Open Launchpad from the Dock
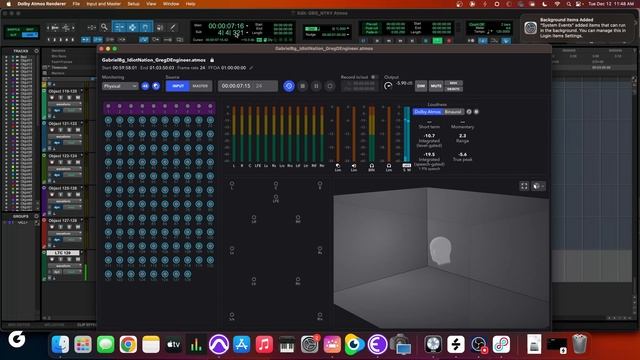 pos(83,344)
